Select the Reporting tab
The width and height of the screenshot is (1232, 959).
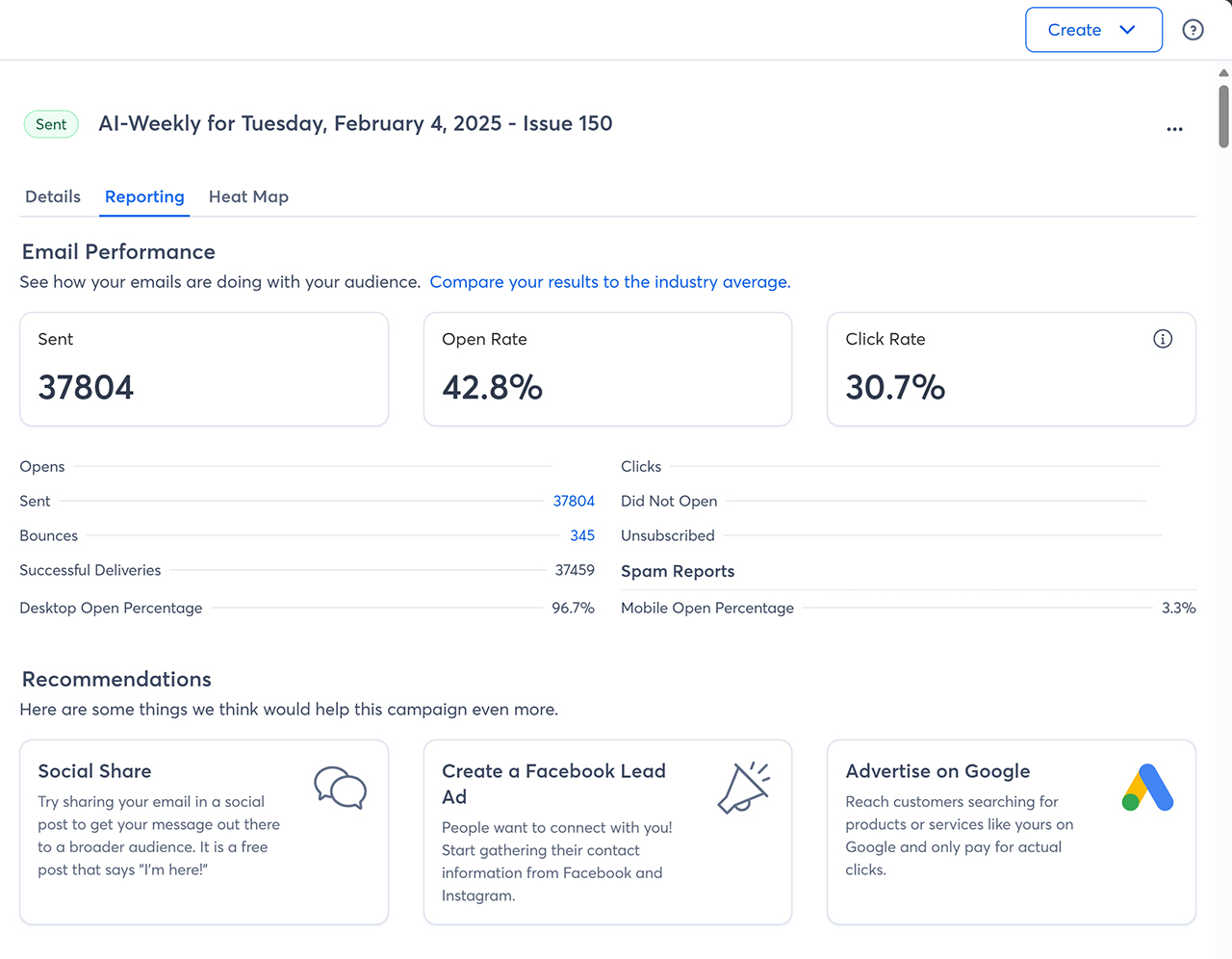coord(144,196)
